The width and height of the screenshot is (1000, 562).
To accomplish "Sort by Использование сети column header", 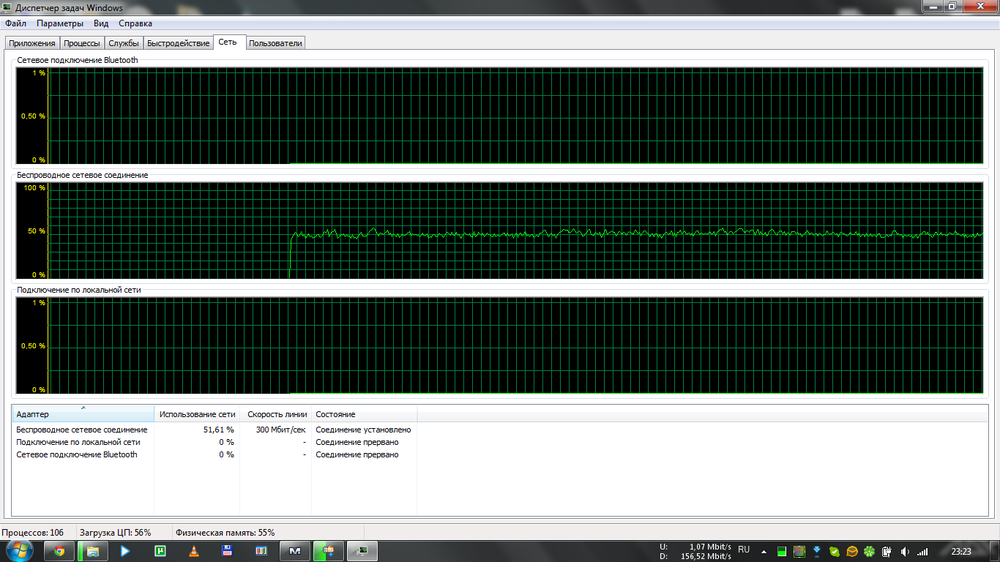I will tap(197, 414).
